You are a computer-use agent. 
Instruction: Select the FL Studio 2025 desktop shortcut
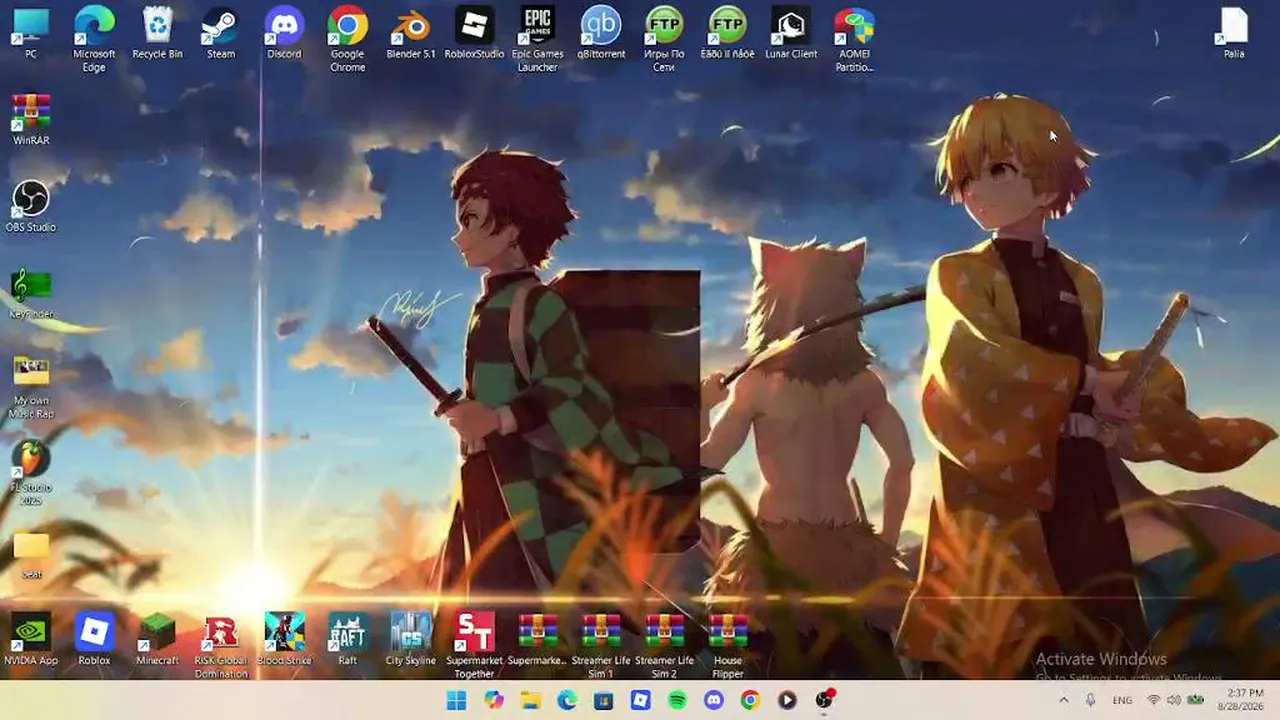pyautogui.click(x=31, y=474)
